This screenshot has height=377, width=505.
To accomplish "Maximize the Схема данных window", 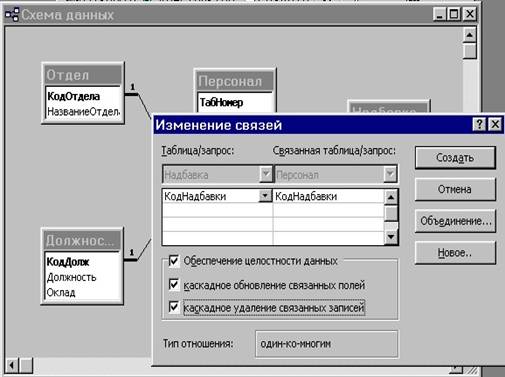I will click(454, 14).
